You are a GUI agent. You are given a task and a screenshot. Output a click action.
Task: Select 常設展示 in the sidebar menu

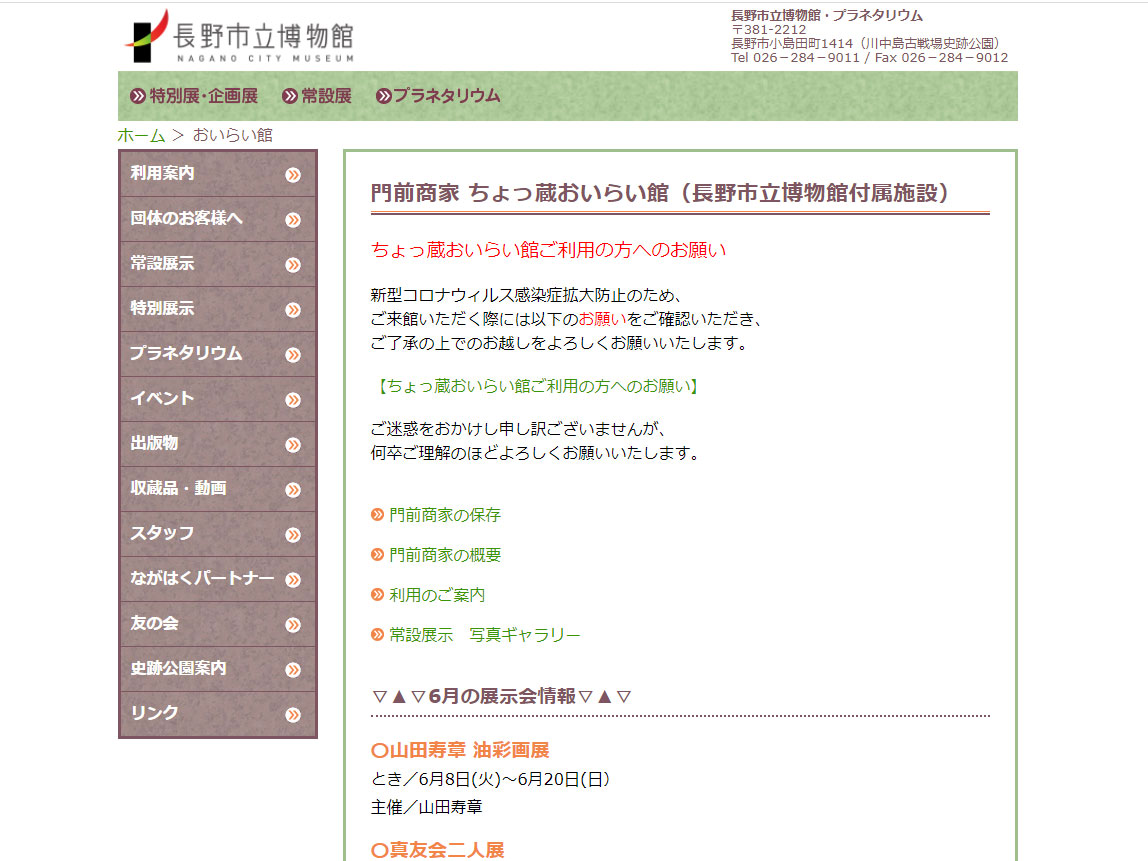click(217, 264)
